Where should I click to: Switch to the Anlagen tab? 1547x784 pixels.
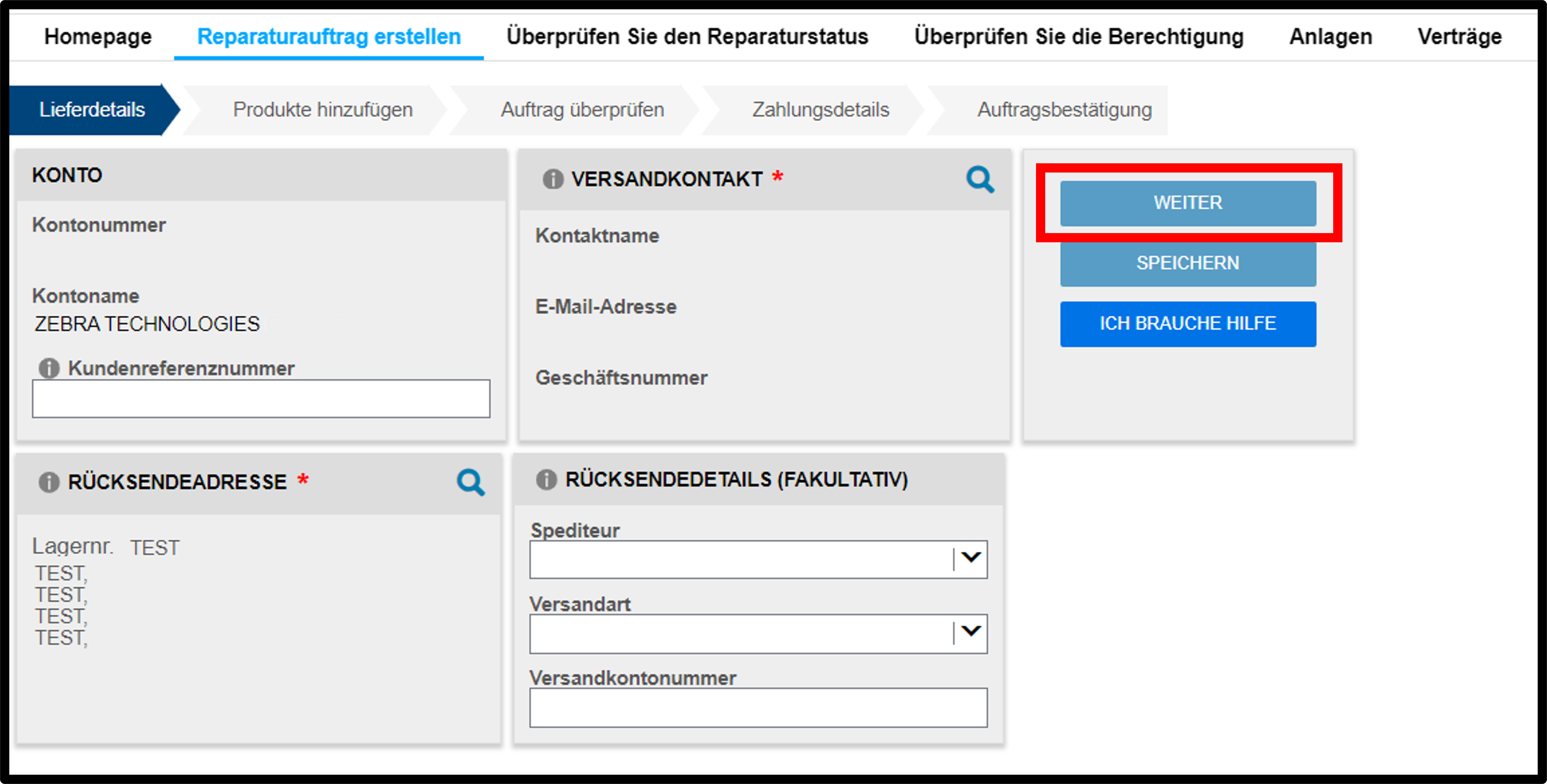[x=1331, y=36]
